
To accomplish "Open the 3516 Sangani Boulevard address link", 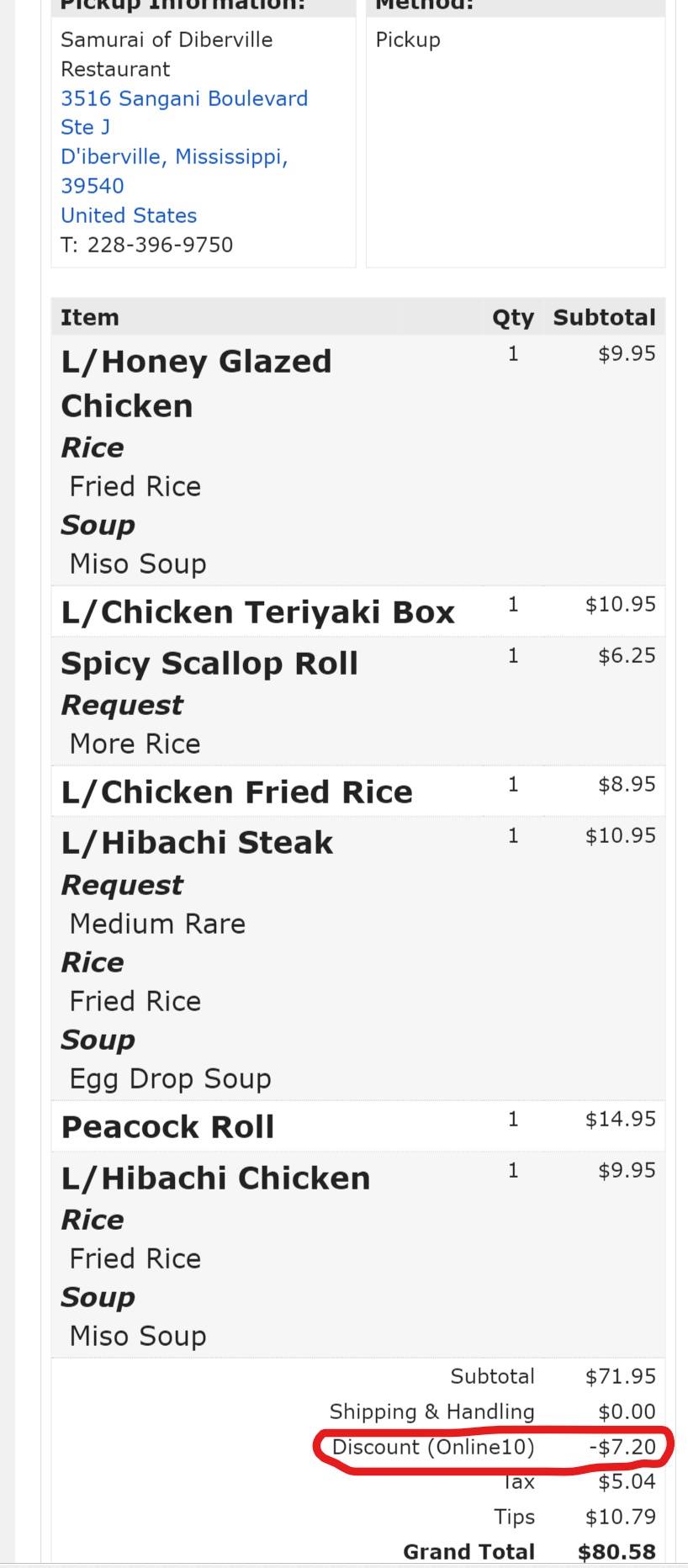I will click(x=183, y=98).
